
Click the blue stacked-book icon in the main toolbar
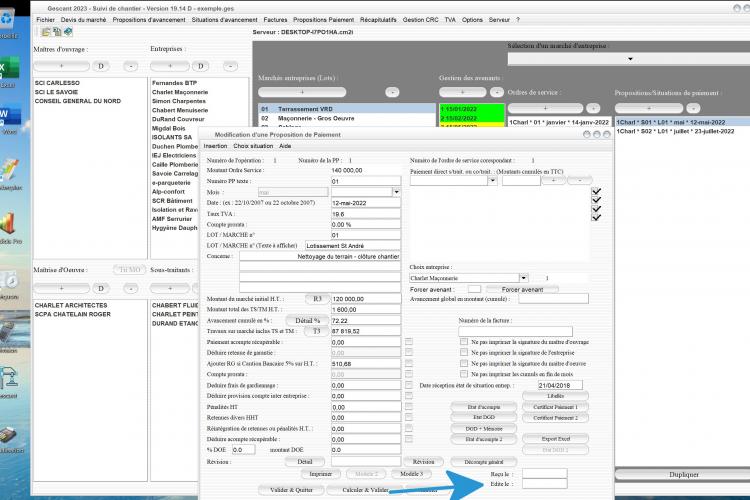(68, 32)
